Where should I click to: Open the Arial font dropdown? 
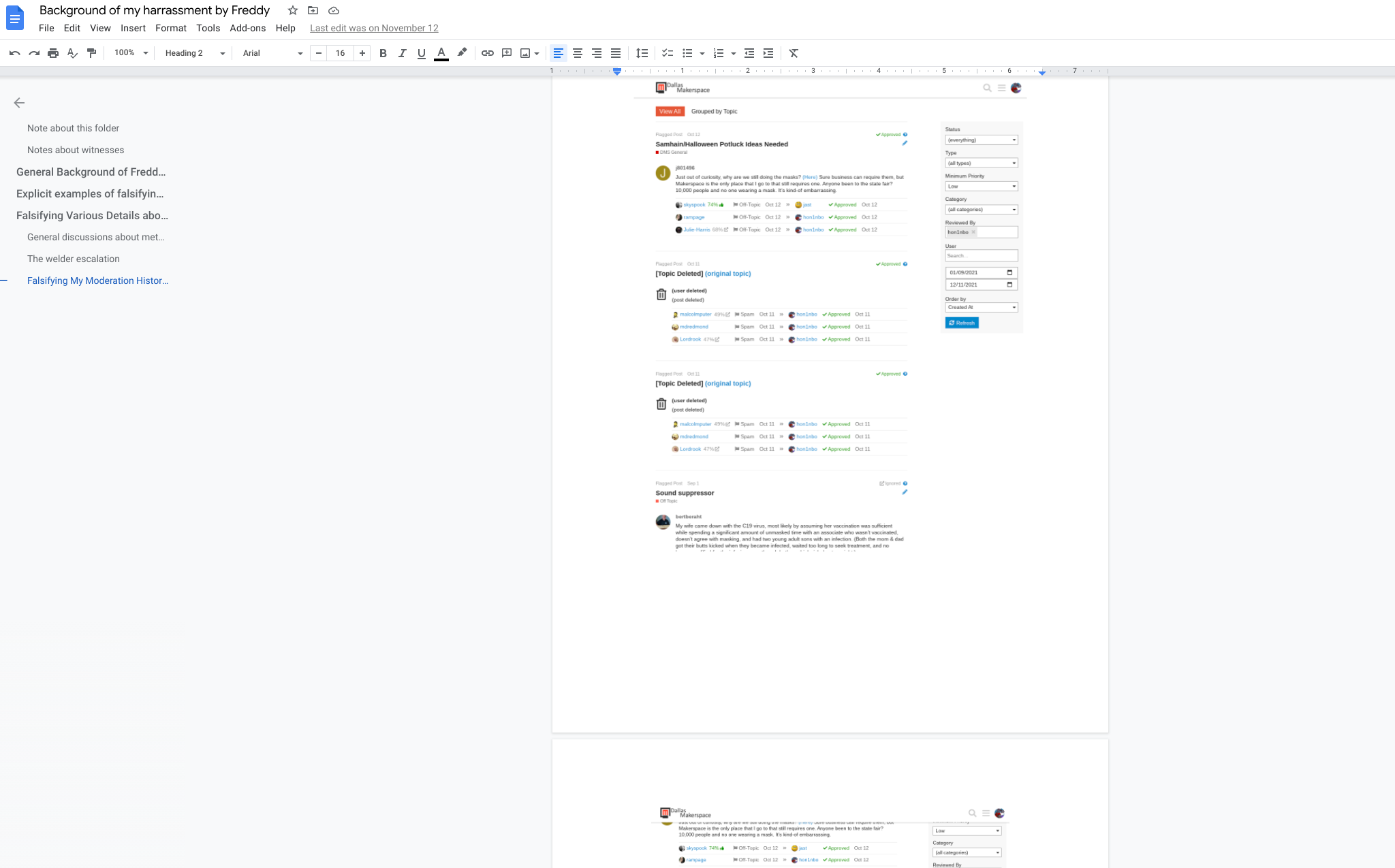[x=272, y=53]
